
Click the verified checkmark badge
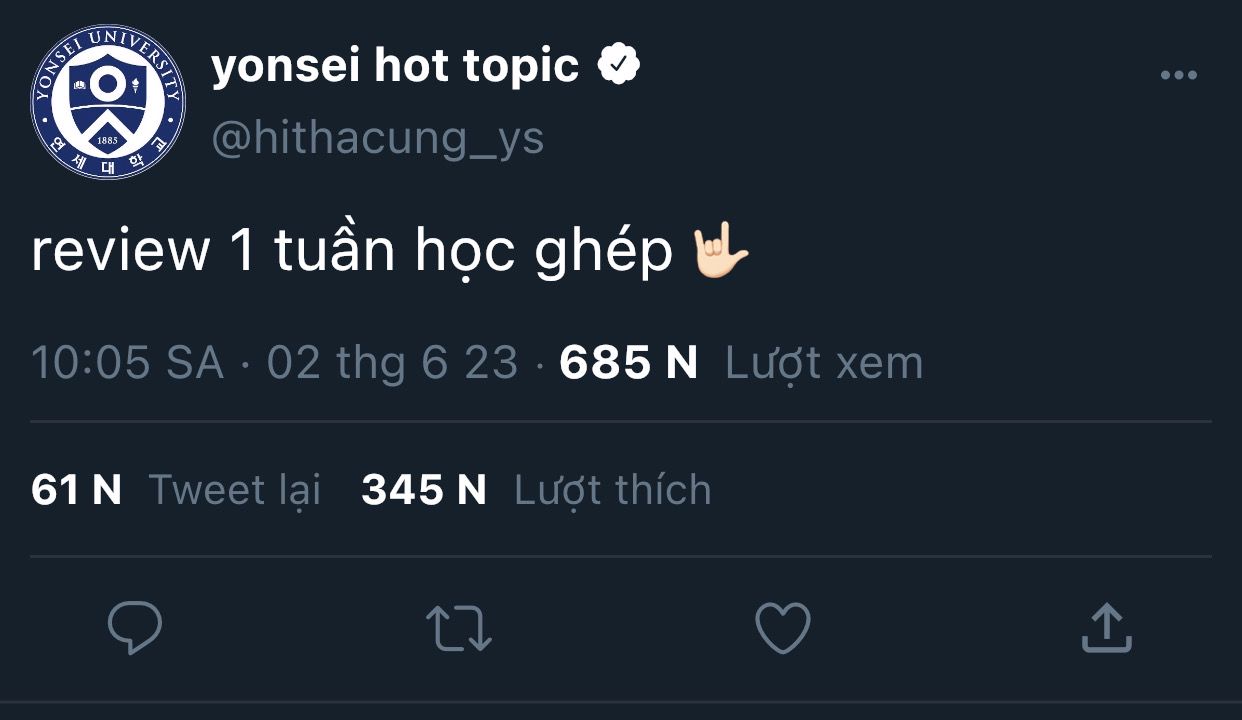tap(619, 66)
